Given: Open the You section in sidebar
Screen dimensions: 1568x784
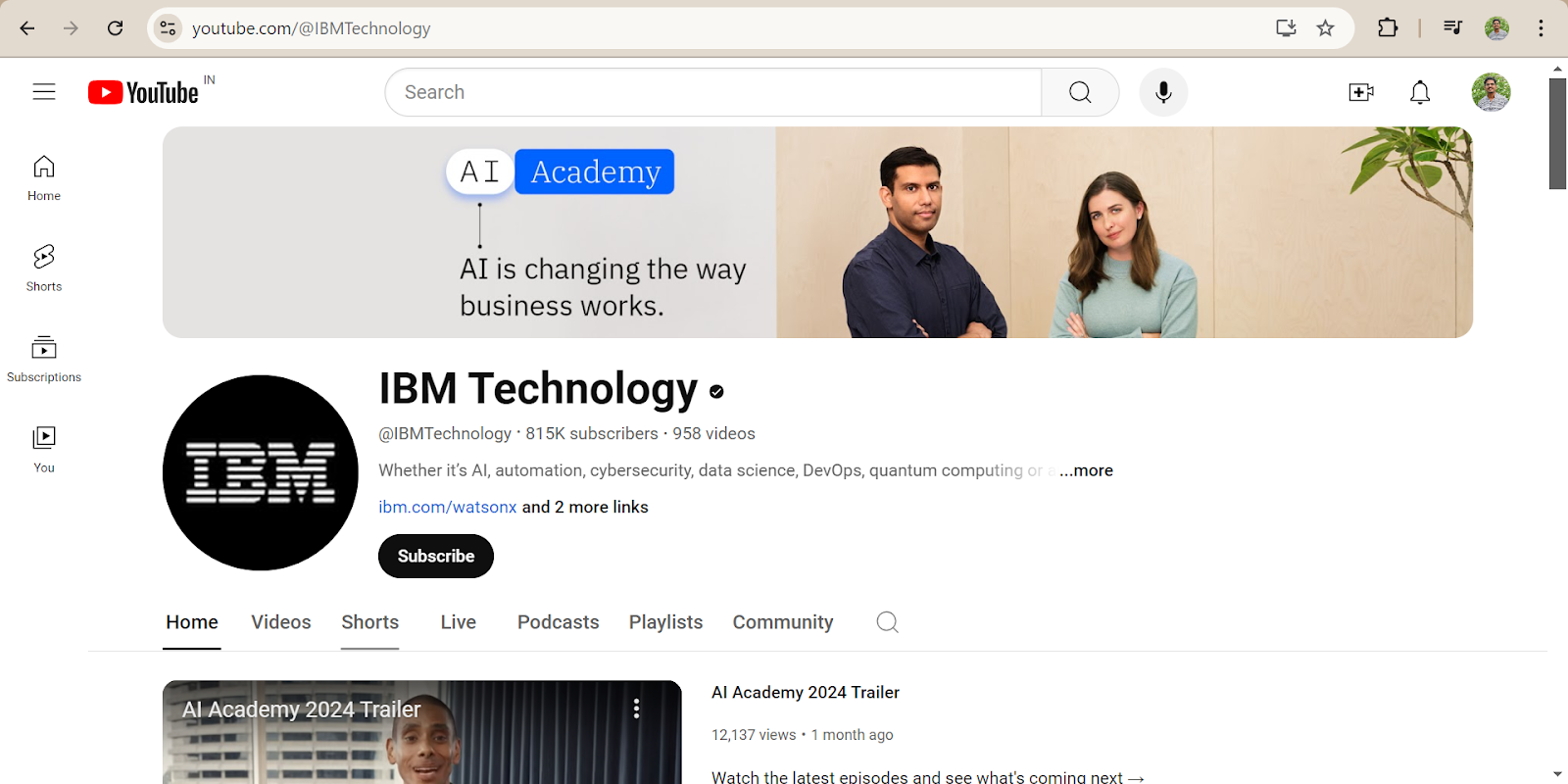Looking at the screenshot, I should pos(44,450).
